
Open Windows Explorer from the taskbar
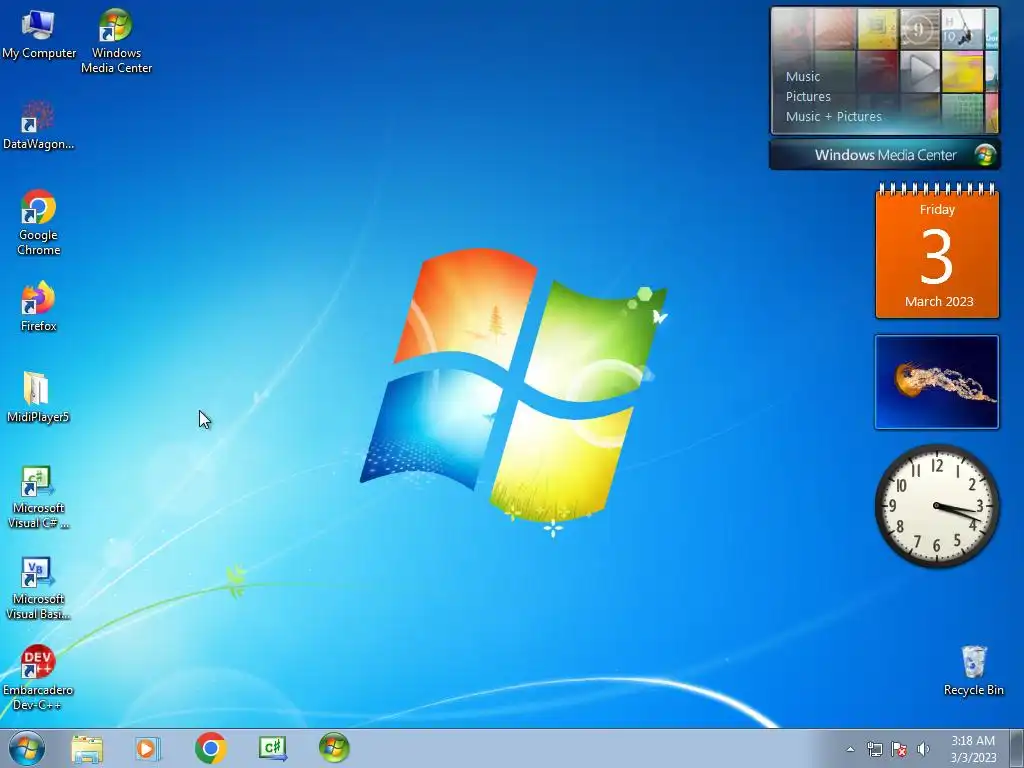coord(87,748)
